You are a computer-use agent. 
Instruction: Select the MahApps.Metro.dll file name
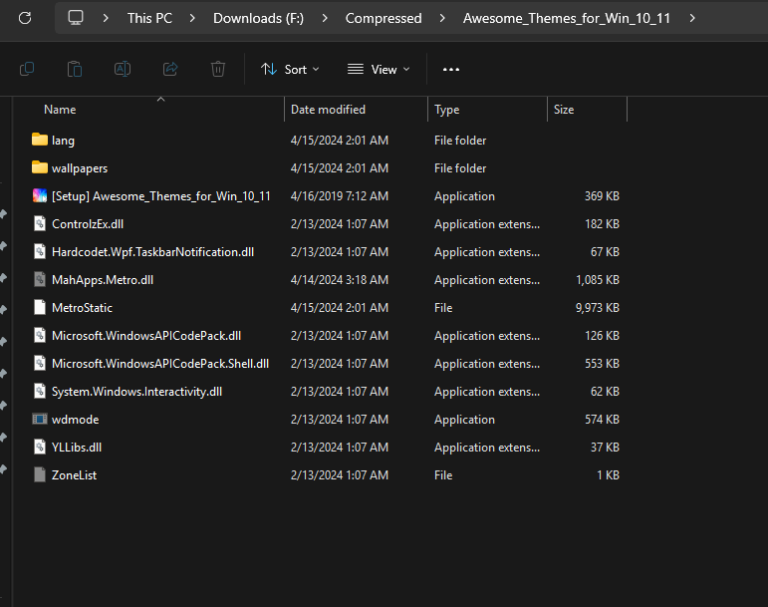pyautogui.click(x=102, y=280)
